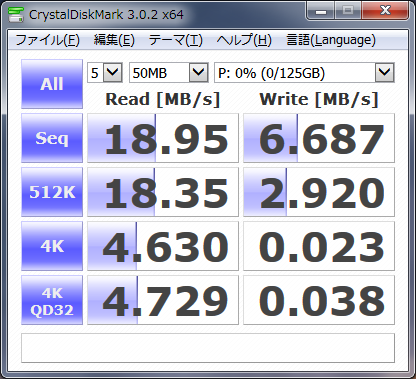This screenshot has height=379, width=416.
Task: Select the 4K write value 0.023
Action: point(319,246)
